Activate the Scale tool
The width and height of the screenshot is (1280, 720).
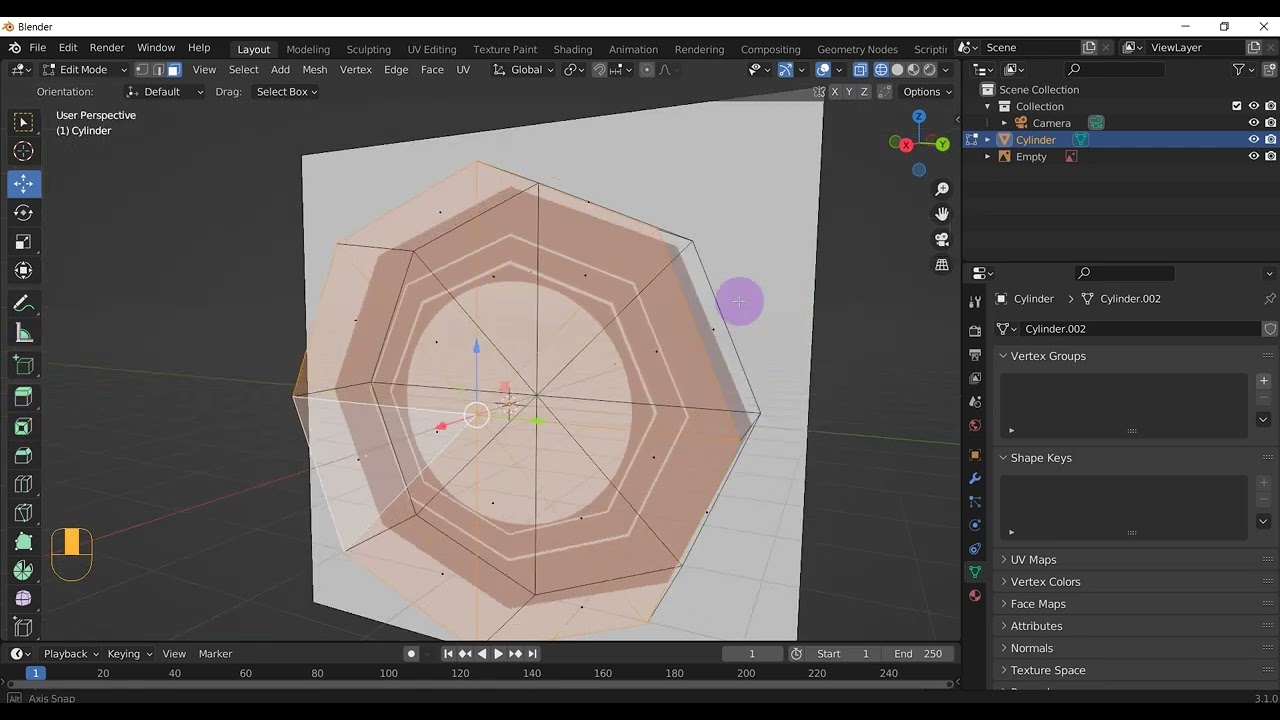click(x=23, y=242)
